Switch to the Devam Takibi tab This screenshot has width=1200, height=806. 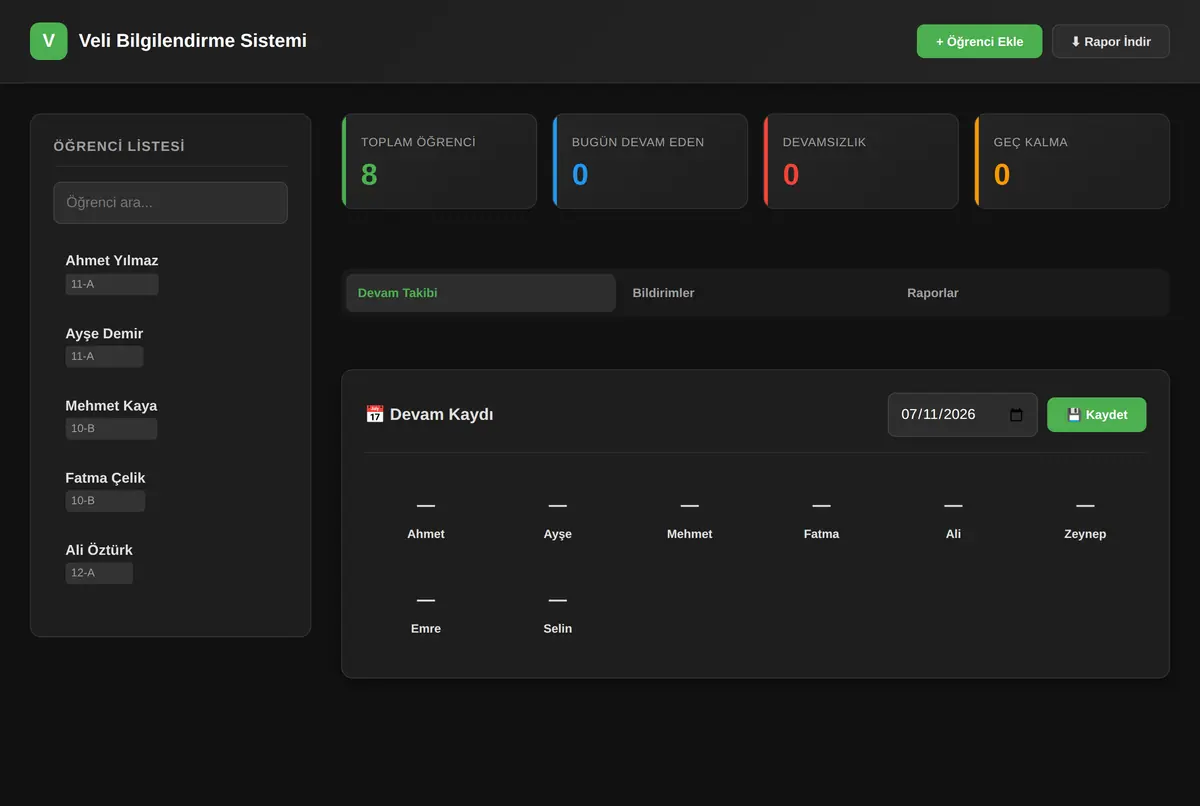(480, 293)
